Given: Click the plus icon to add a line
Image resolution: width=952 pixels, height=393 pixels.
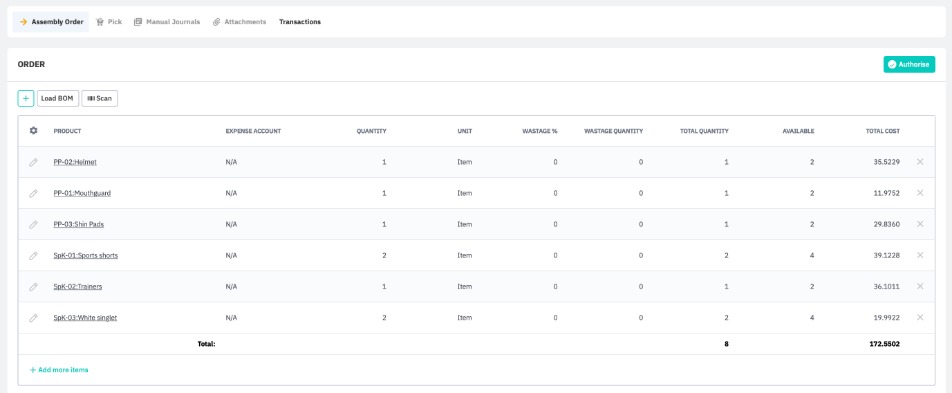Looking at the screenshot, I should tap(26, 98).
